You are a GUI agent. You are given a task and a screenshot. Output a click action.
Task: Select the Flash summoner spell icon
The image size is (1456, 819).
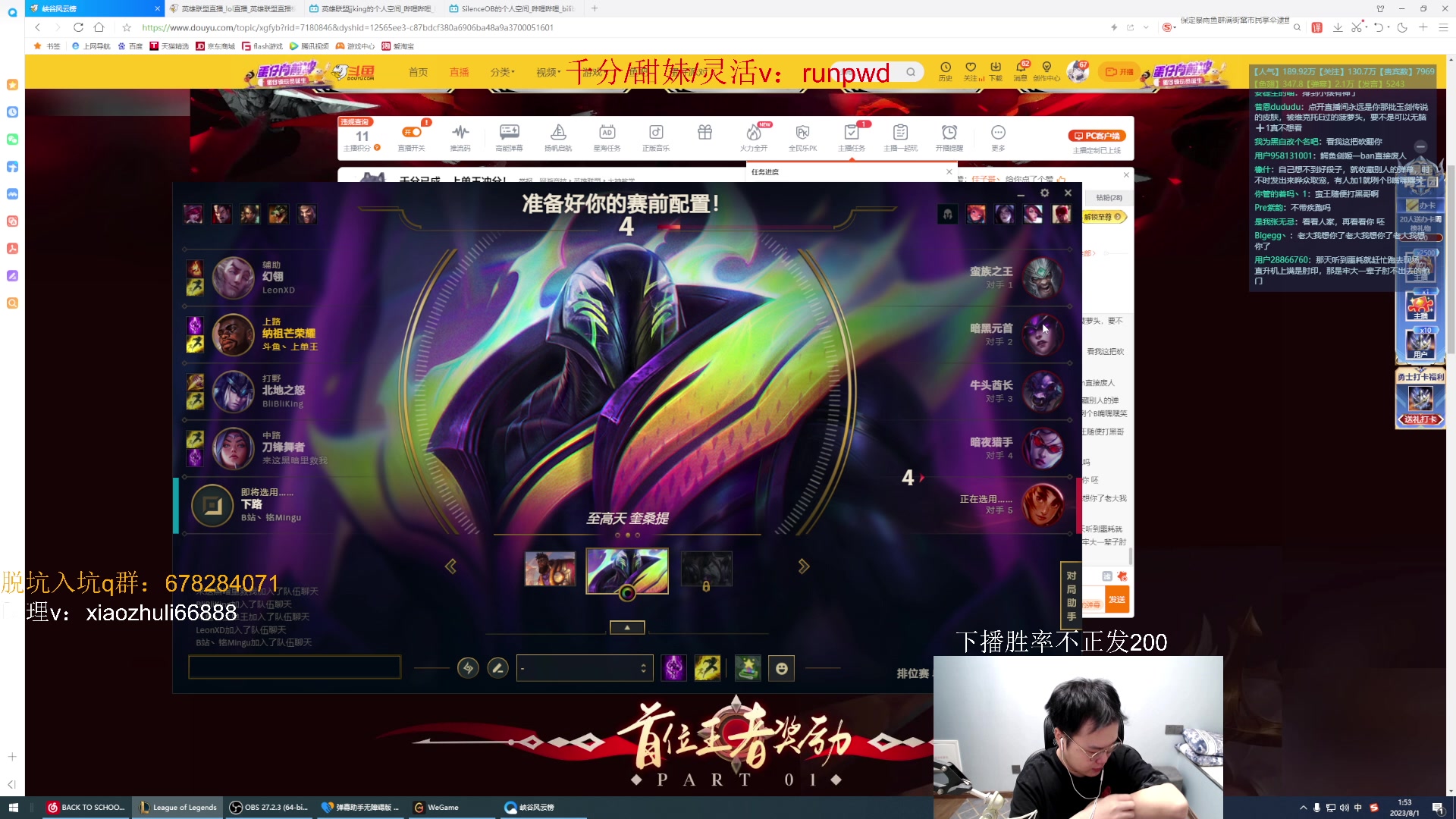click(708, 668)
